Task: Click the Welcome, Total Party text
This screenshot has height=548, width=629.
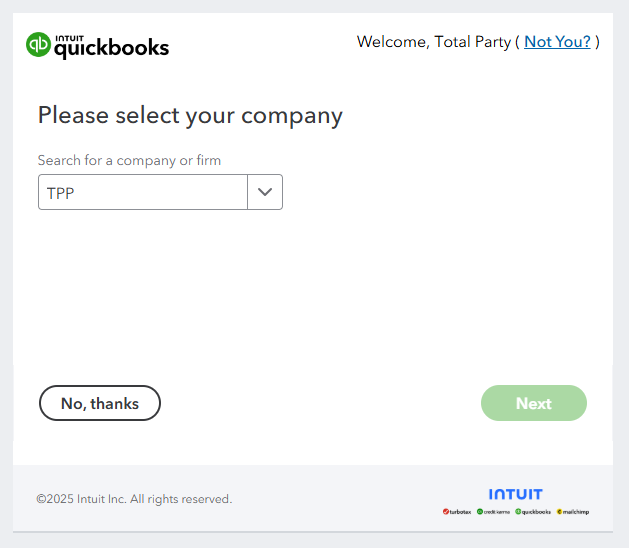Action: pos(434,42)
